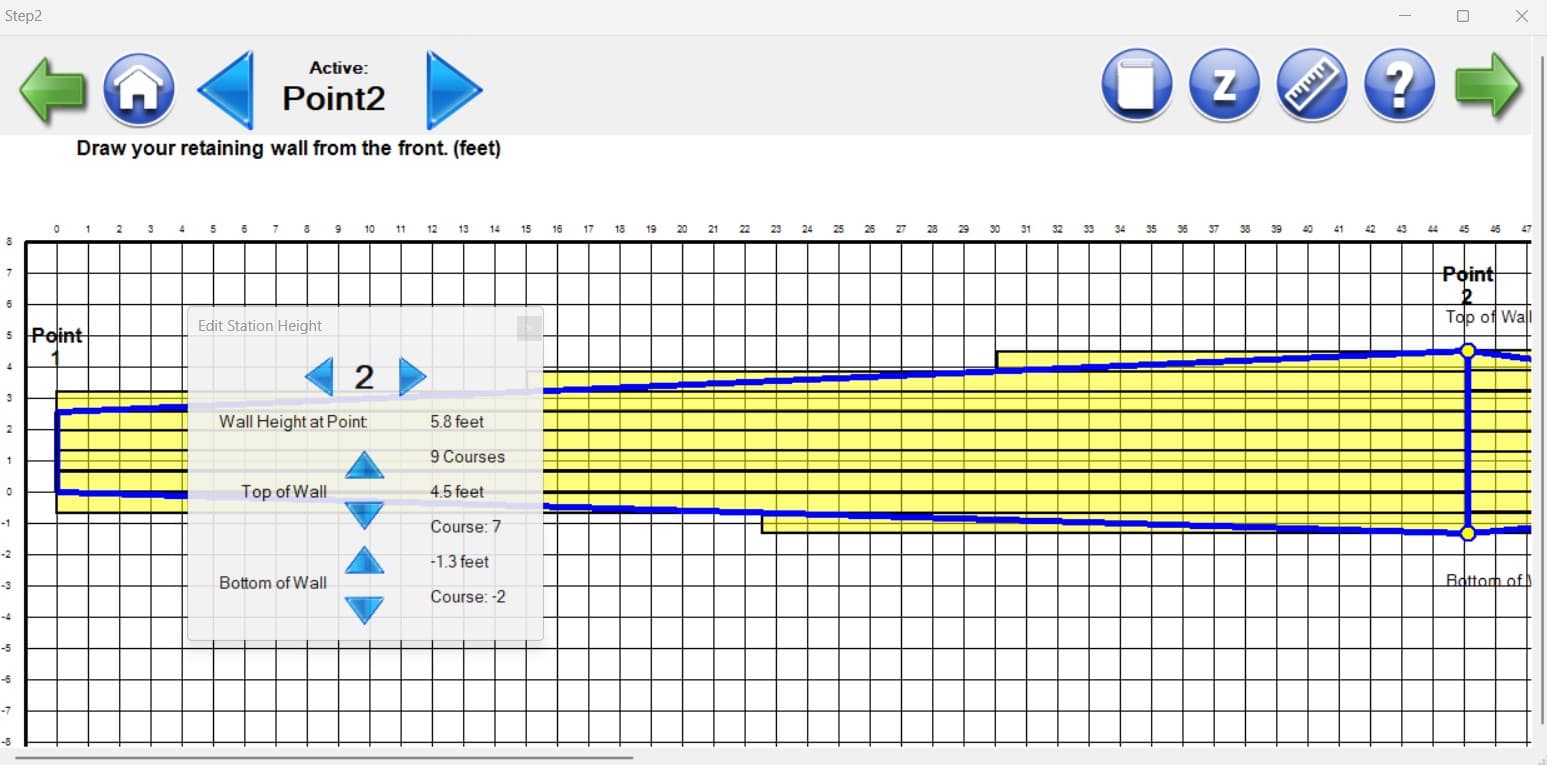Select the ruler measurement tool
The height and width of the screenshot is (765, 1547).
coord(1311,85)
